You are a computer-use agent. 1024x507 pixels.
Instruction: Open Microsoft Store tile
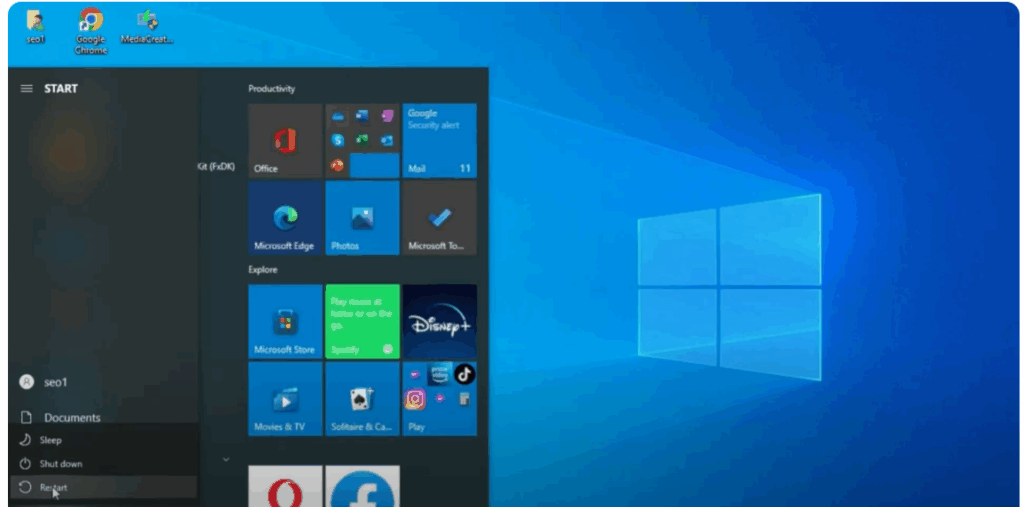point(285,321)
